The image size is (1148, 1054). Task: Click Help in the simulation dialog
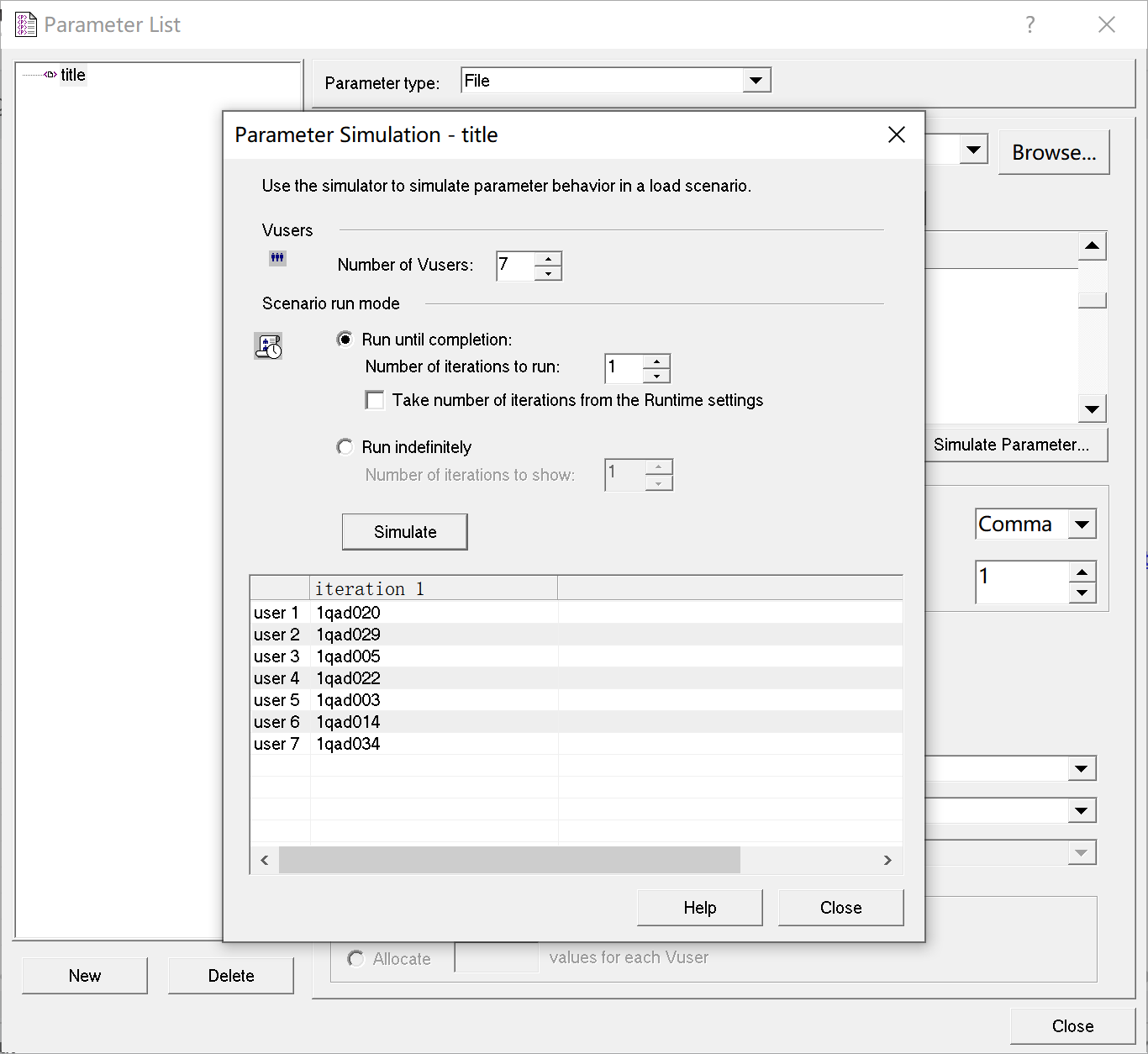click(700, 908)
